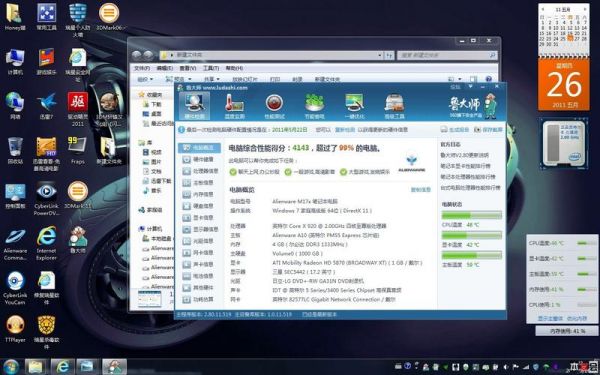The image size is (600, 375).
Task: Open the 查看(V) menu in Explorer
Action: point(188,68)
